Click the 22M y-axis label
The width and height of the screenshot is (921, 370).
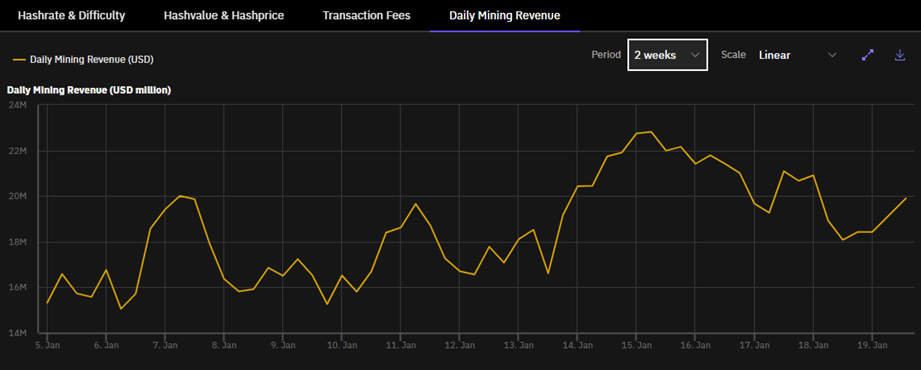coord(18,151)
